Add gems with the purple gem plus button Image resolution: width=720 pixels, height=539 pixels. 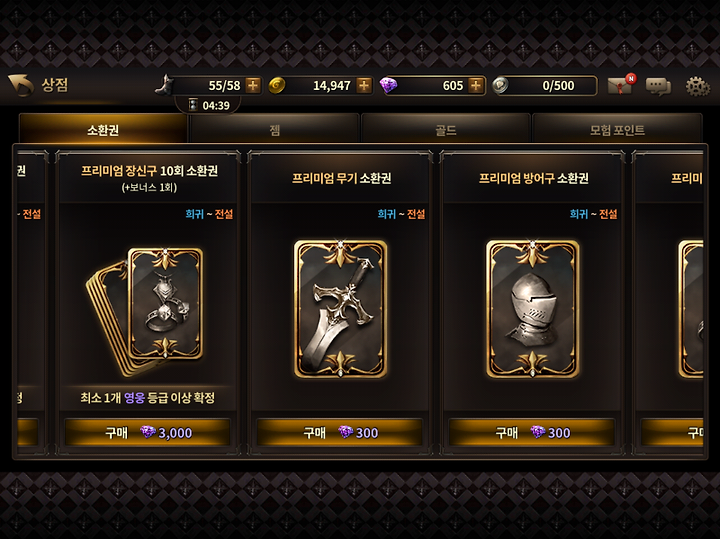coord(476,85)
